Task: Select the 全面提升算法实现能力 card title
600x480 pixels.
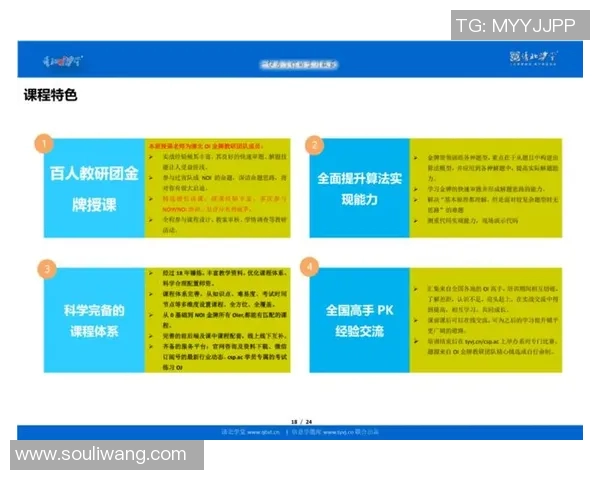Action: pos(359,189)
